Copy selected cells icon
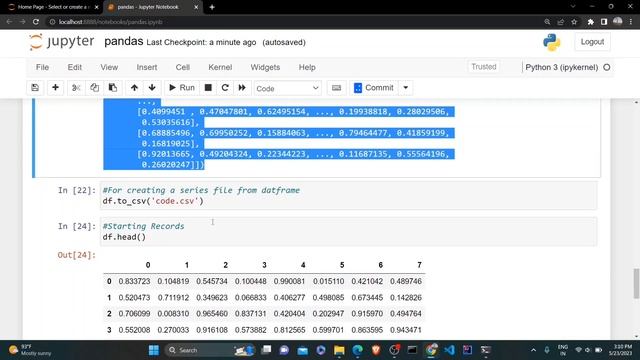 click(94, 88)
